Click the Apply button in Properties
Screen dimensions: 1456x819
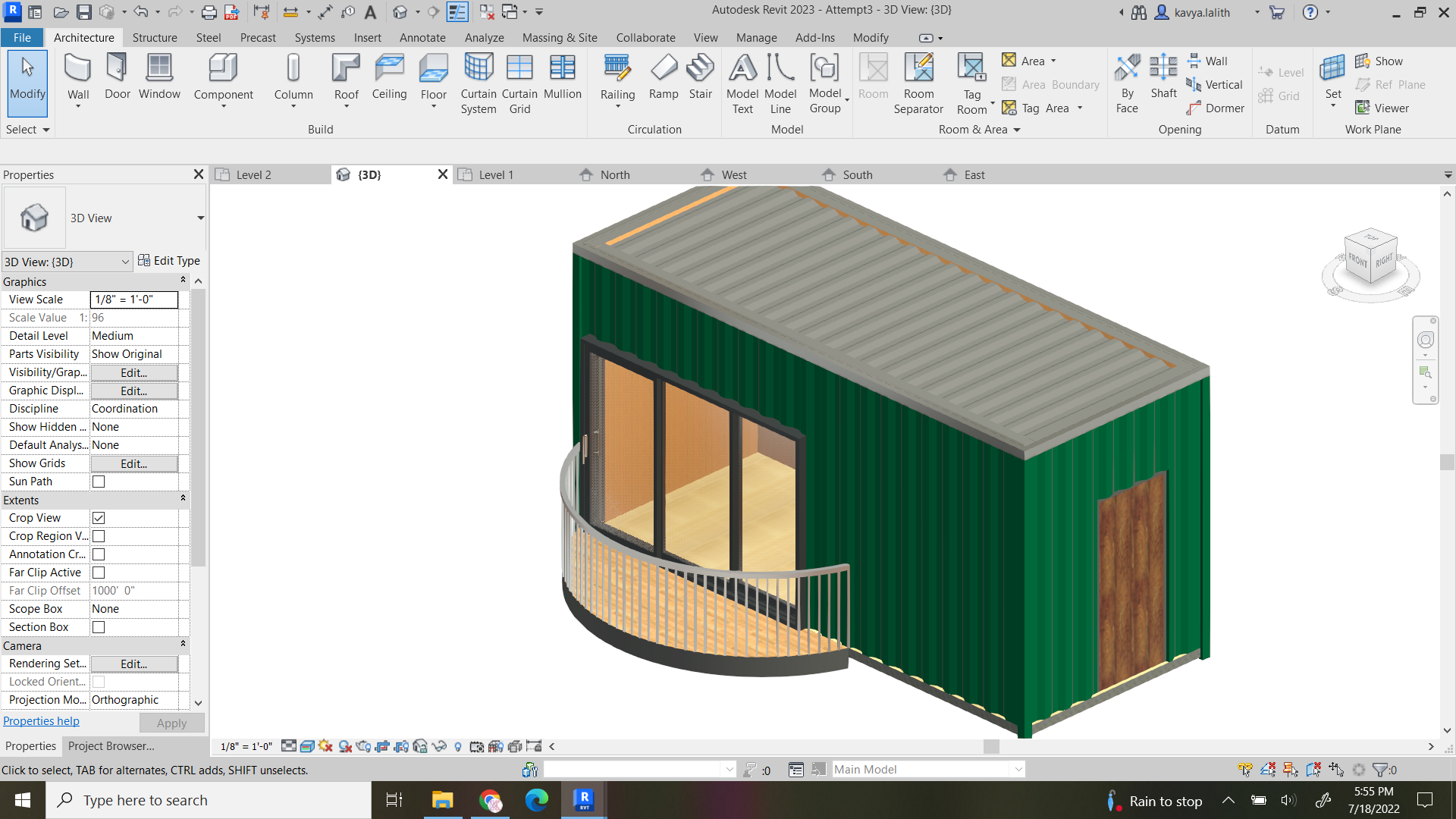pos(171,723)
